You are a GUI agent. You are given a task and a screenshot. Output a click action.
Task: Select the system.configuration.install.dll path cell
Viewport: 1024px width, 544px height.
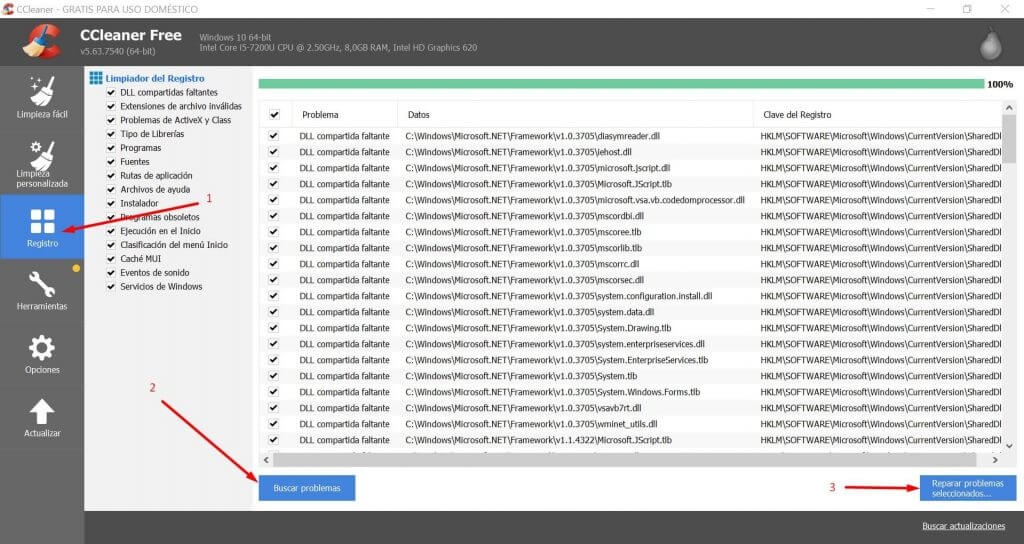coord(558,296)
